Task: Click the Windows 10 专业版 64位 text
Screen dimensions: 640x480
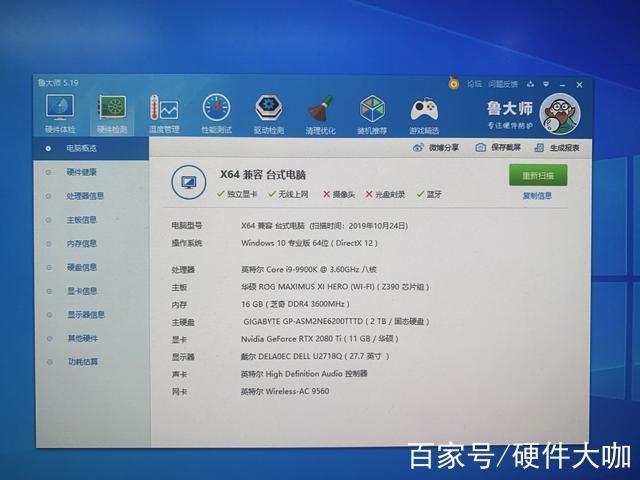Action: point(309,243)
